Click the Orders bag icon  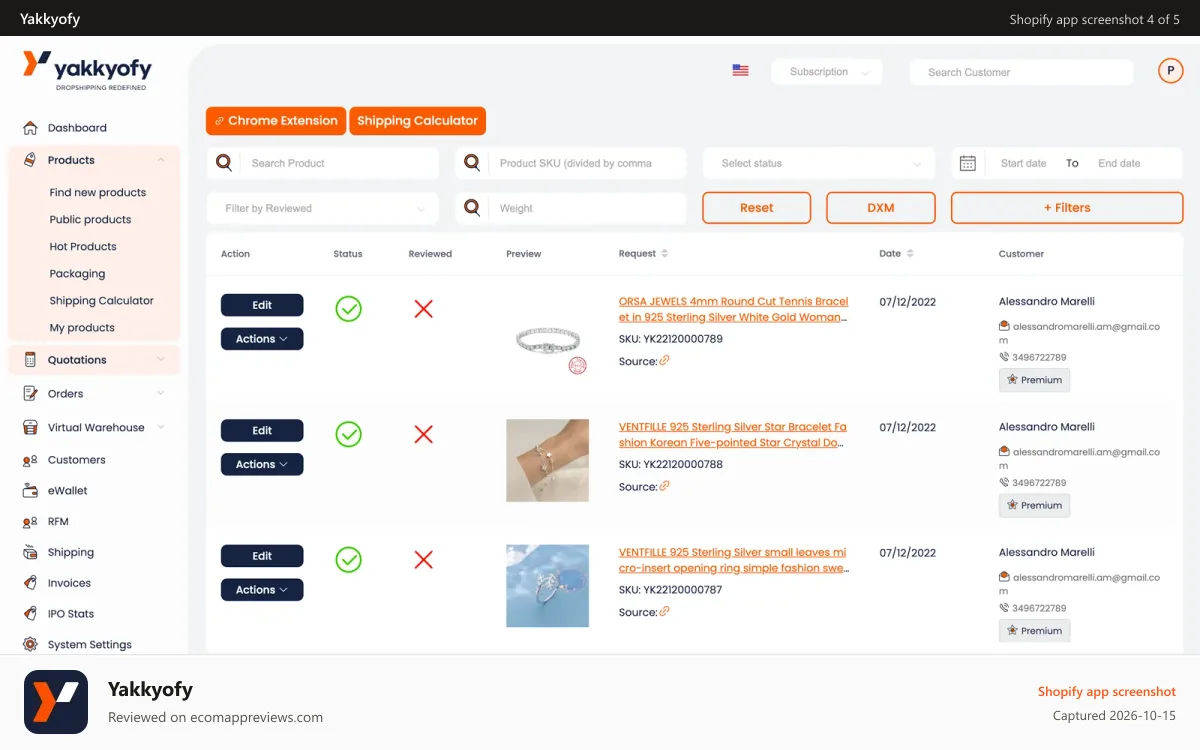point(29,394)
